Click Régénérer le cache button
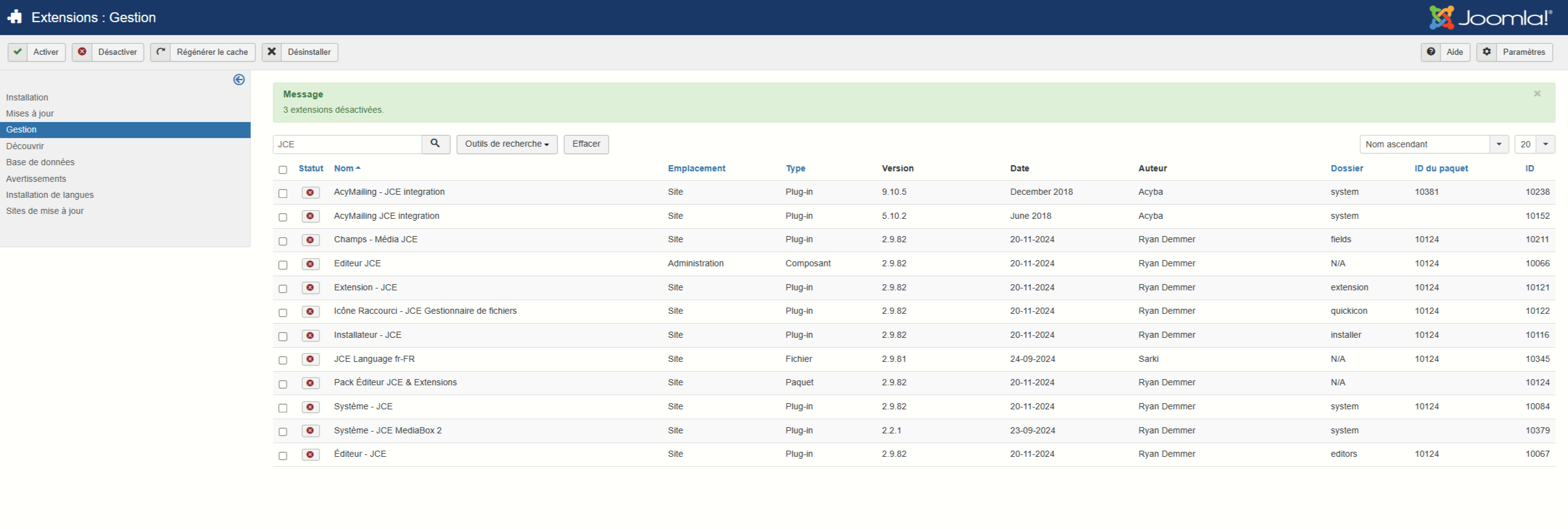 203,52
